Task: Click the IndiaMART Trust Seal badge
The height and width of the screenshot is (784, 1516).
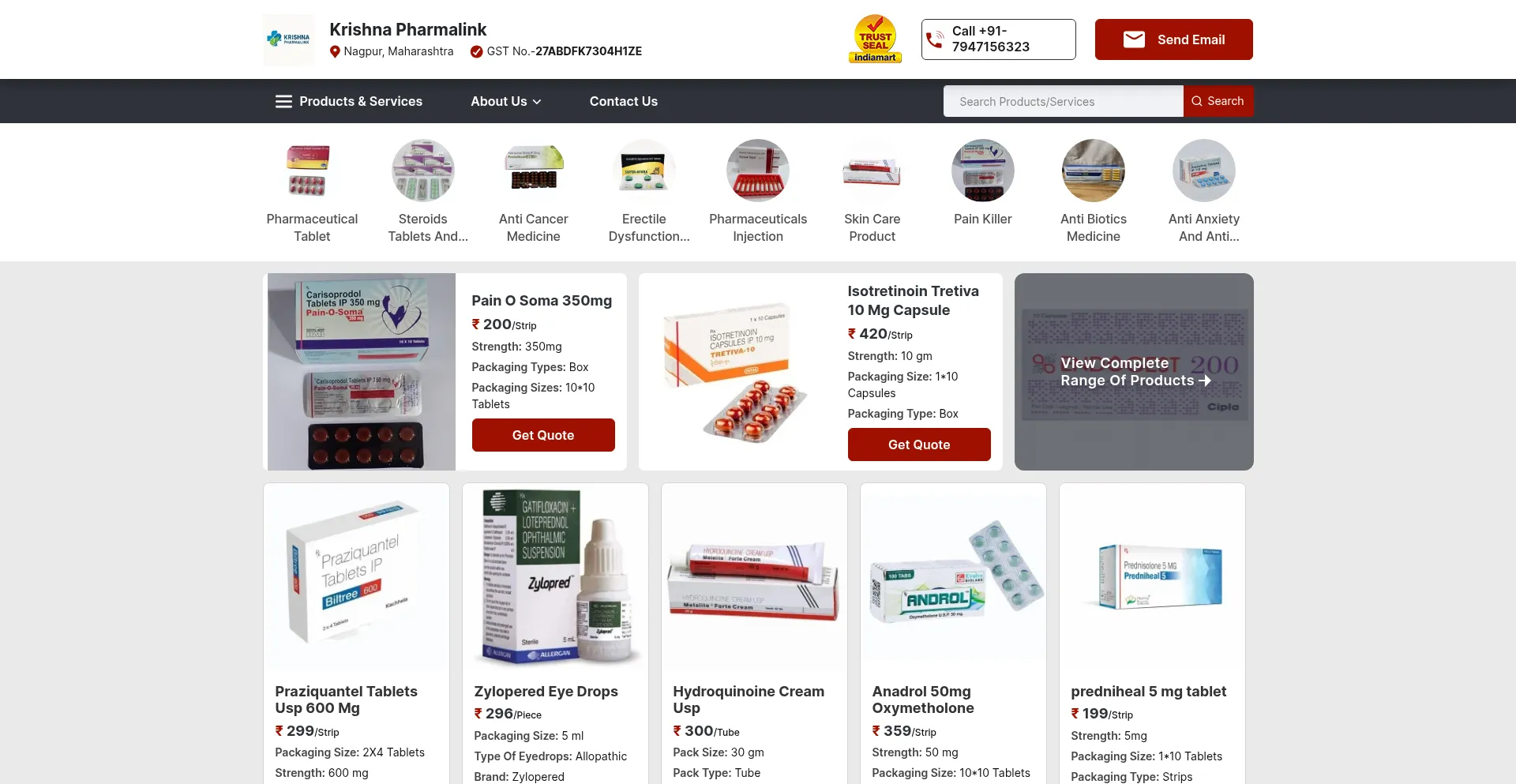Action: [x=875, y=39]
